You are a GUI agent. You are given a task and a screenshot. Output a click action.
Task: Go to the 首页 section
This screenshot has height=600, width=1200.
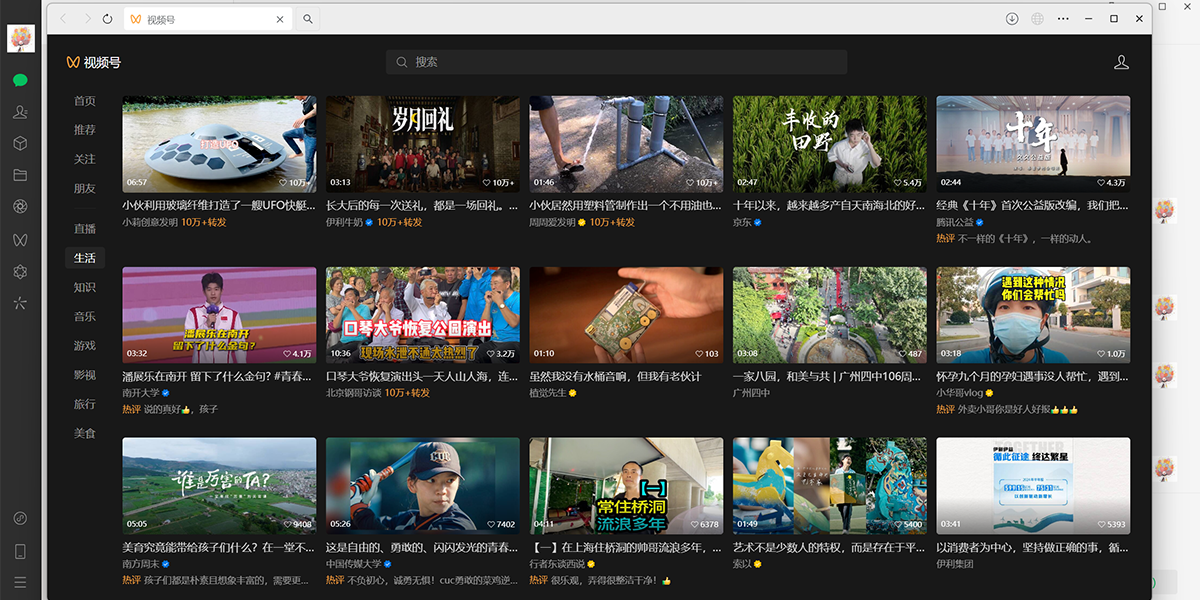click(x=85, y=101)
